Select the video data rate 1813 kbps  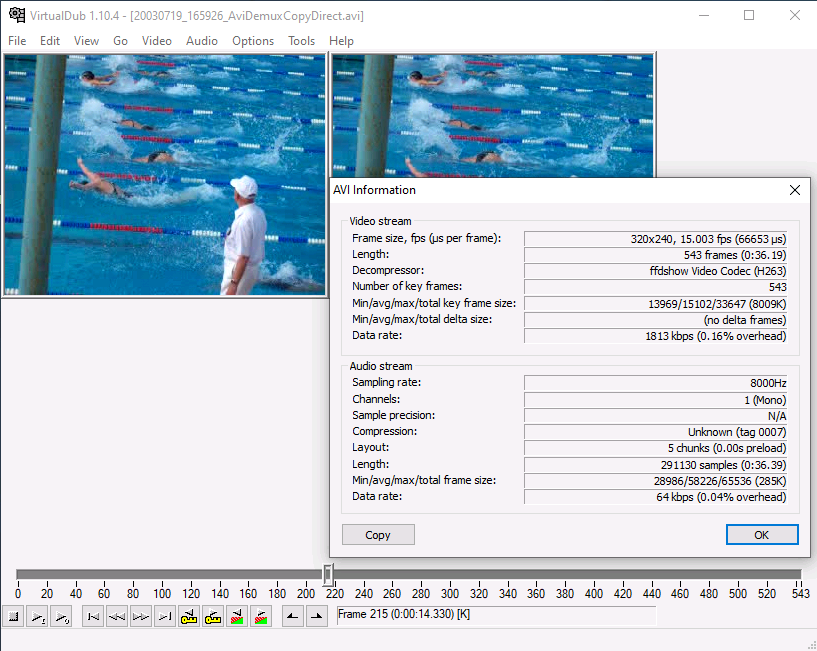coord(655,336)
